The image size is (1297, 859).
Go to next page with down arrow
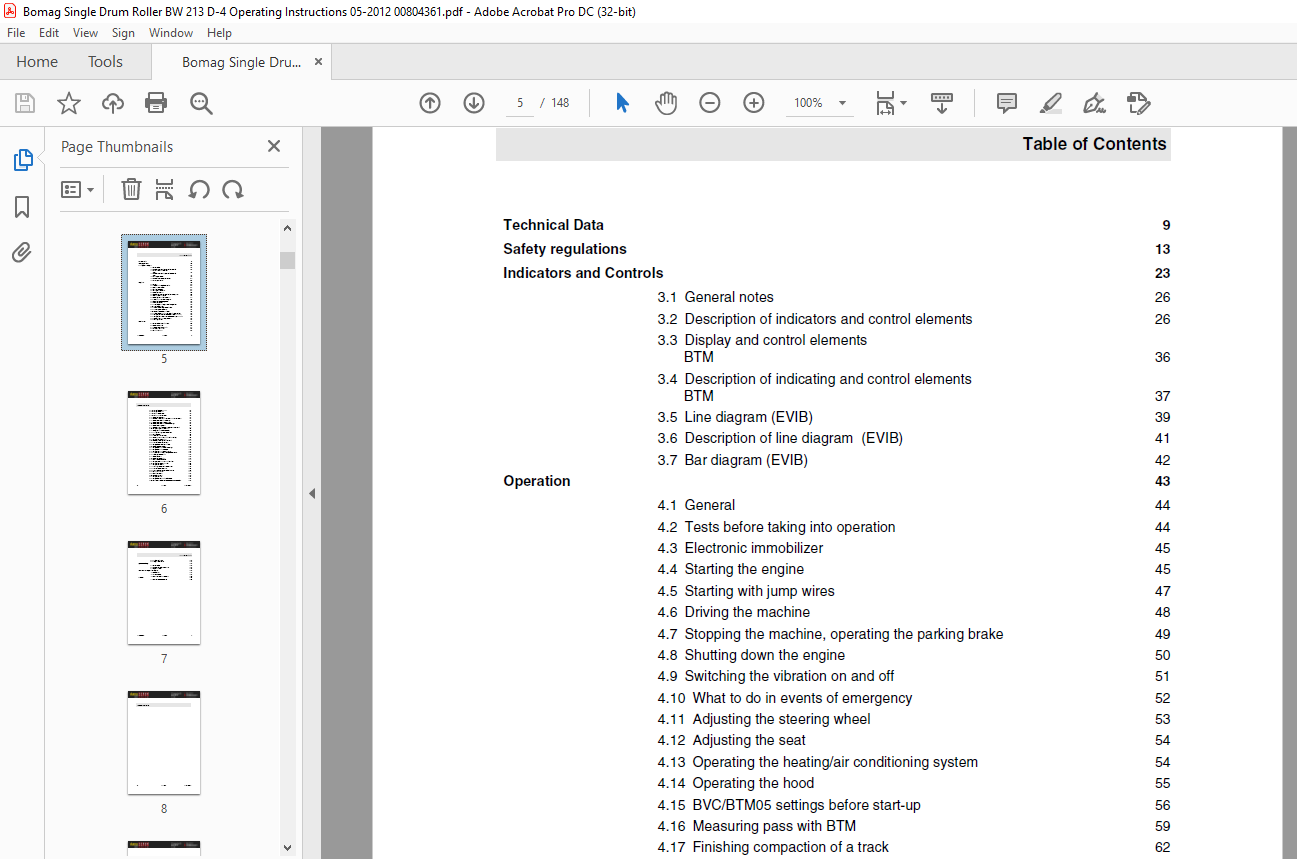474,103
